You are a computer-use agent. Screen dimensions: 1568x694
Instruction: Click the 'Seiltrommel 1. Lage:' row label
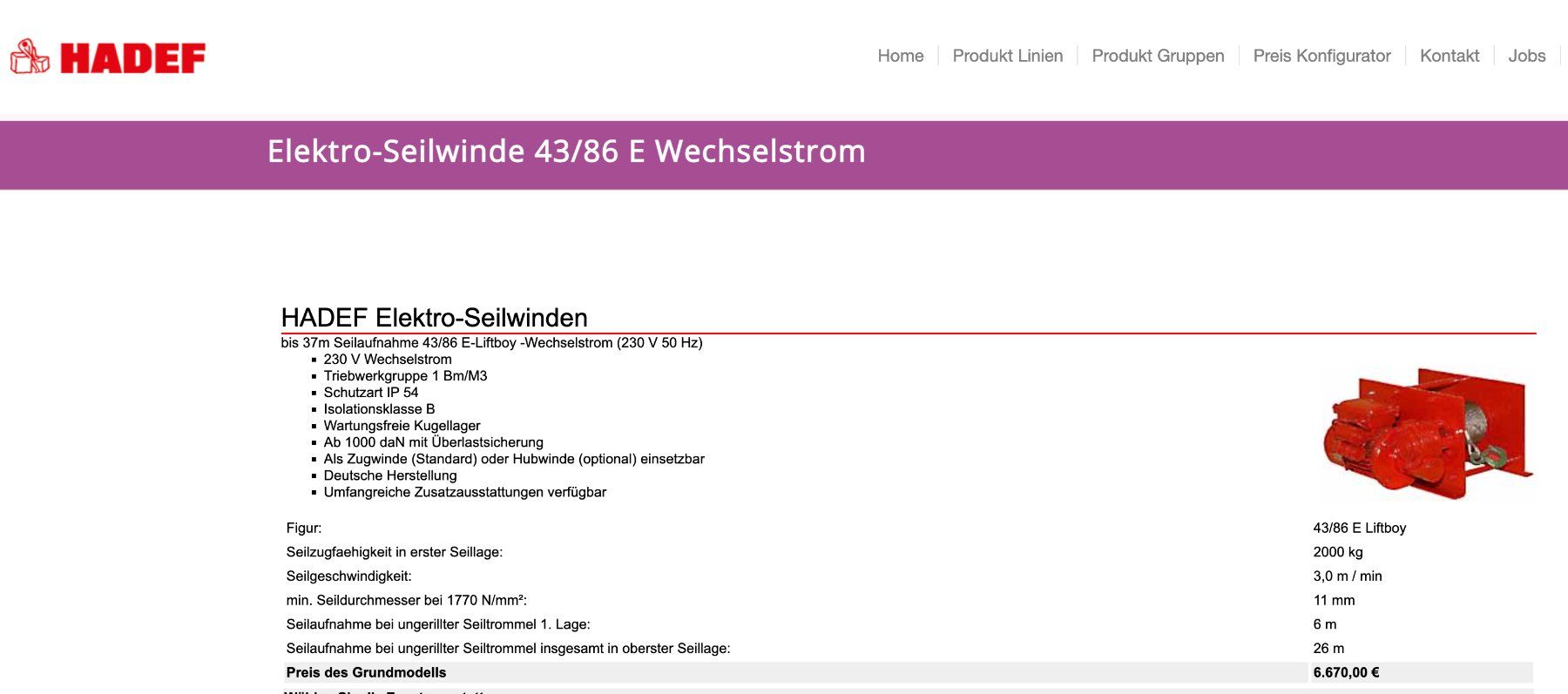pyautogui.click(x=438, y=624)
